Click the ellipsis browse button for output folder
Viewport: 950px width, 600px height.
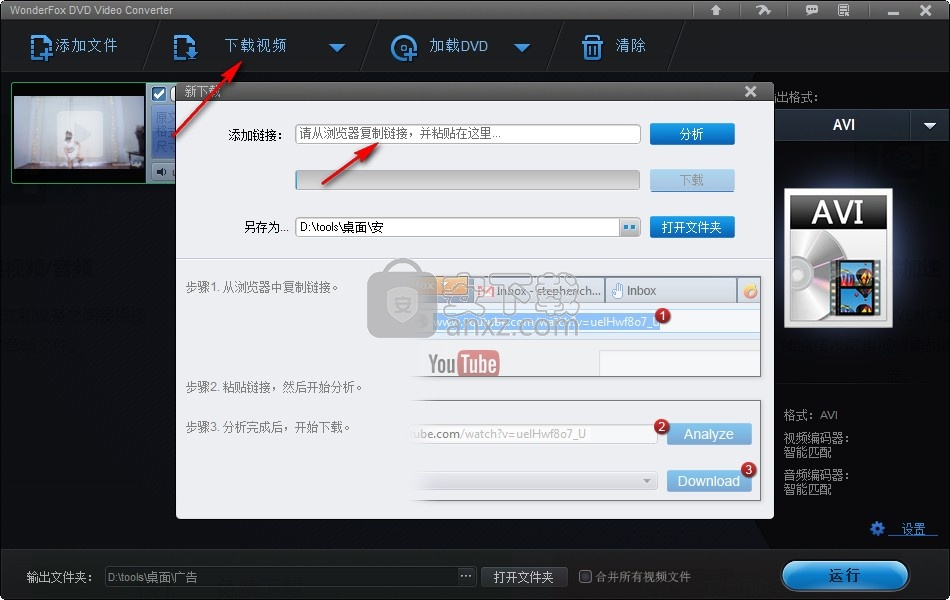(x=466, y=576)
